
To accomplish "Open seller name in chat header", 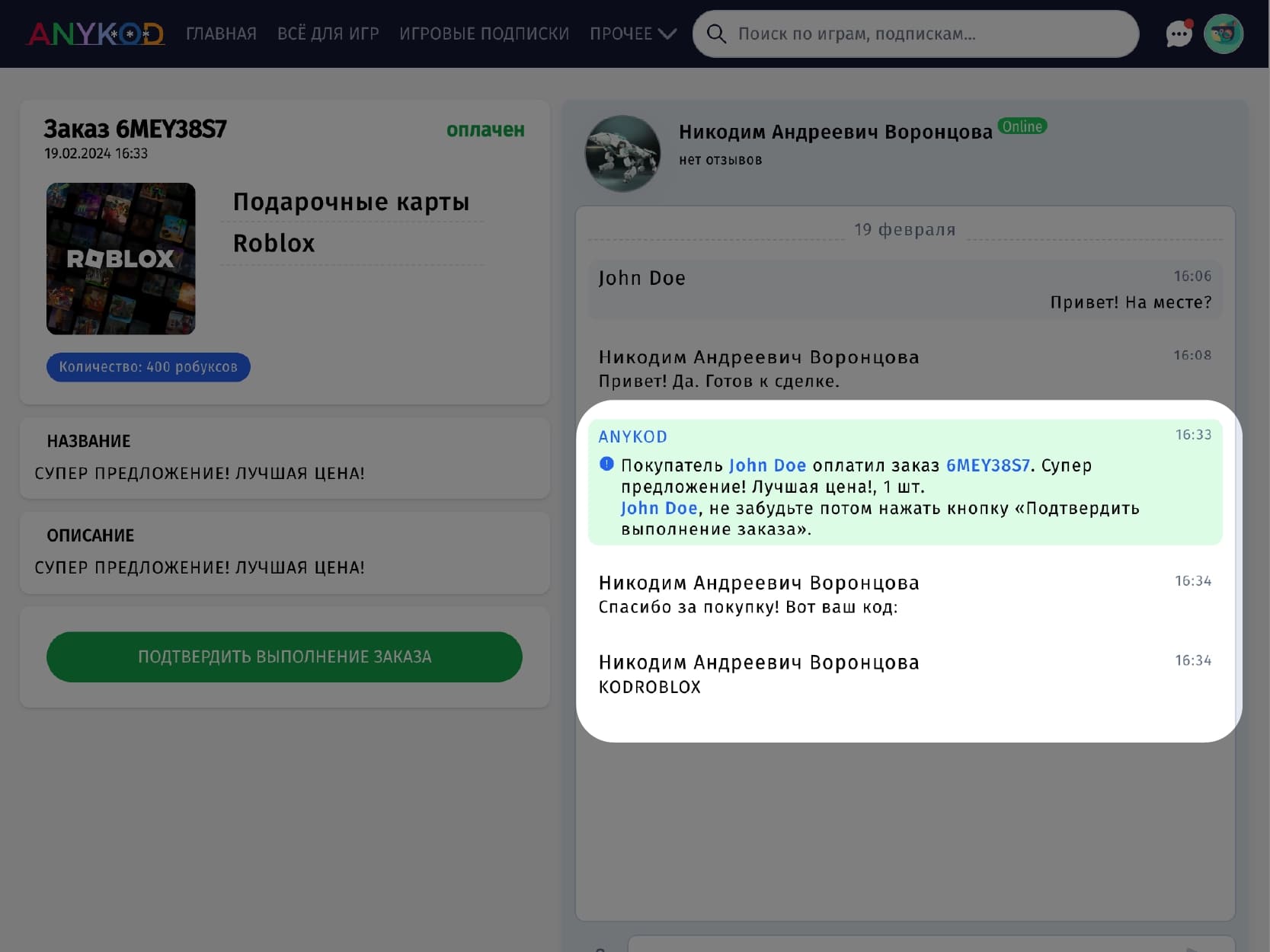I will coord(836,132).
